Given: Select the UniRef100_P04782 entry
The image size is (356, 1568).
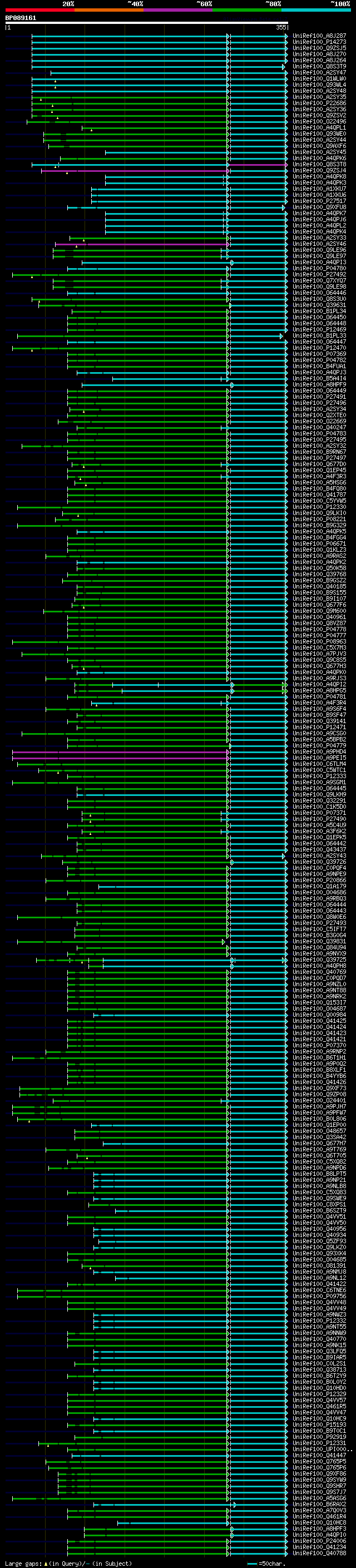Looking at the screenshot, I should pyautogui.click(x=319, y=360).
